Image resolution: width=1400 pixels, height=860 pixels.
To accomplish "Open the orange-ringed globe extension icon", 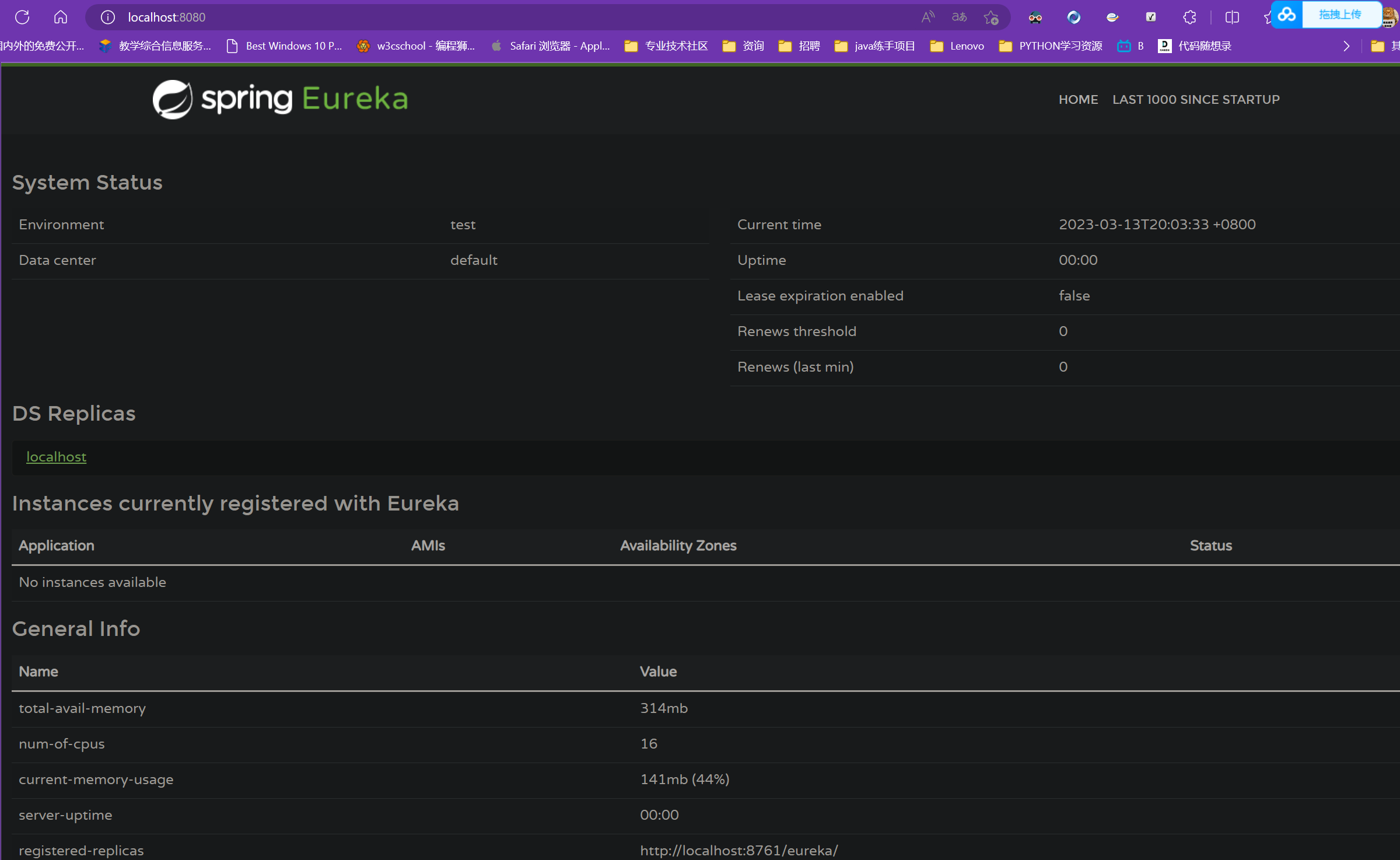I will tap(1112, 18).
